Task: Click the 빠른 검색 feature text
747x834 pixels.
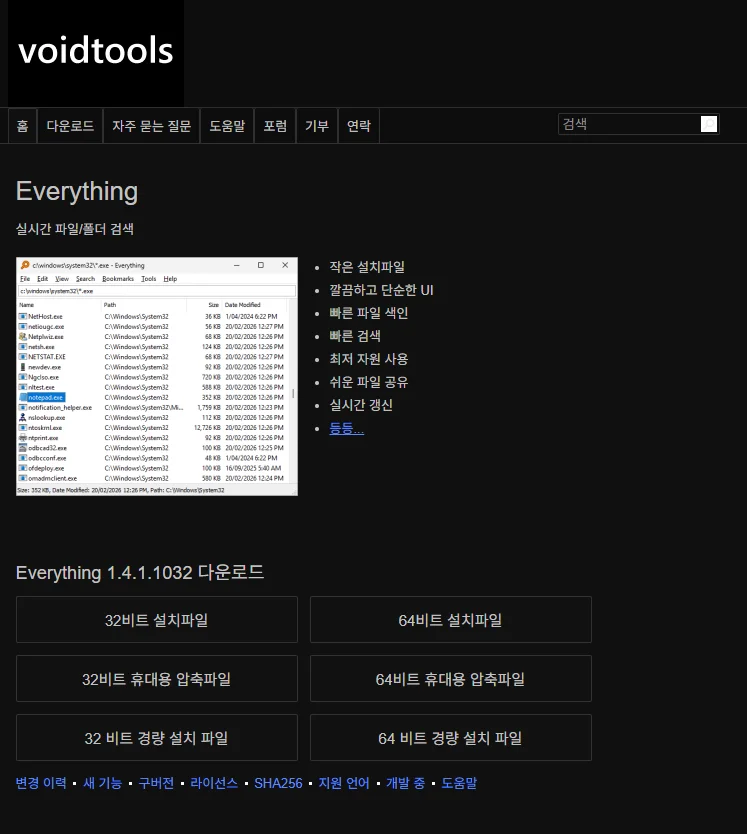Action: pyautogui.click(x=355, y=336)
